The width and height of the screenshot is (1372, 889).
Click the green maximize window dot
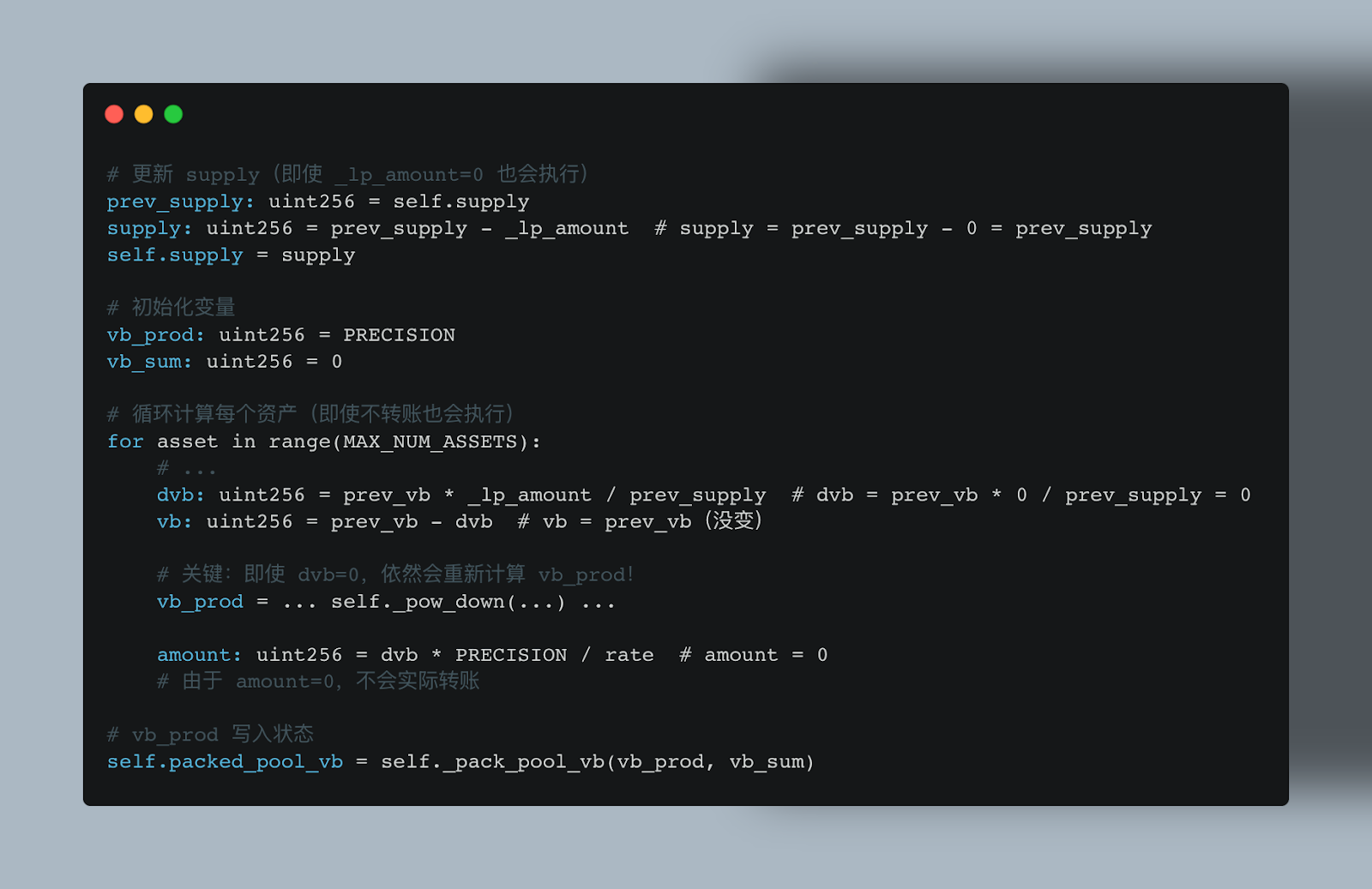point(173,114)
